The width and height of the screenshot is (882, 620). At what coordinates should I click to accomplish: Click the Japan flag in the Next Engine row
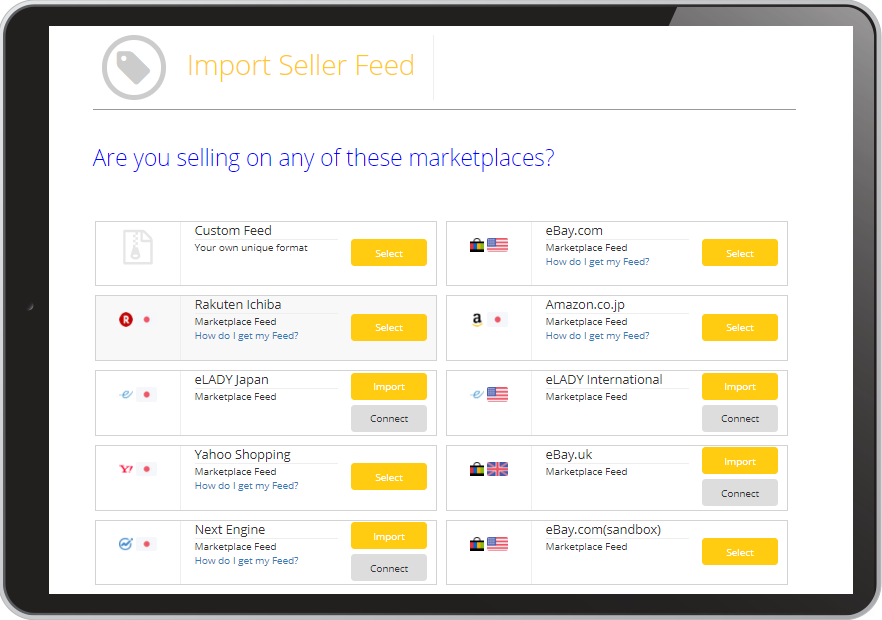pos(147,544)
